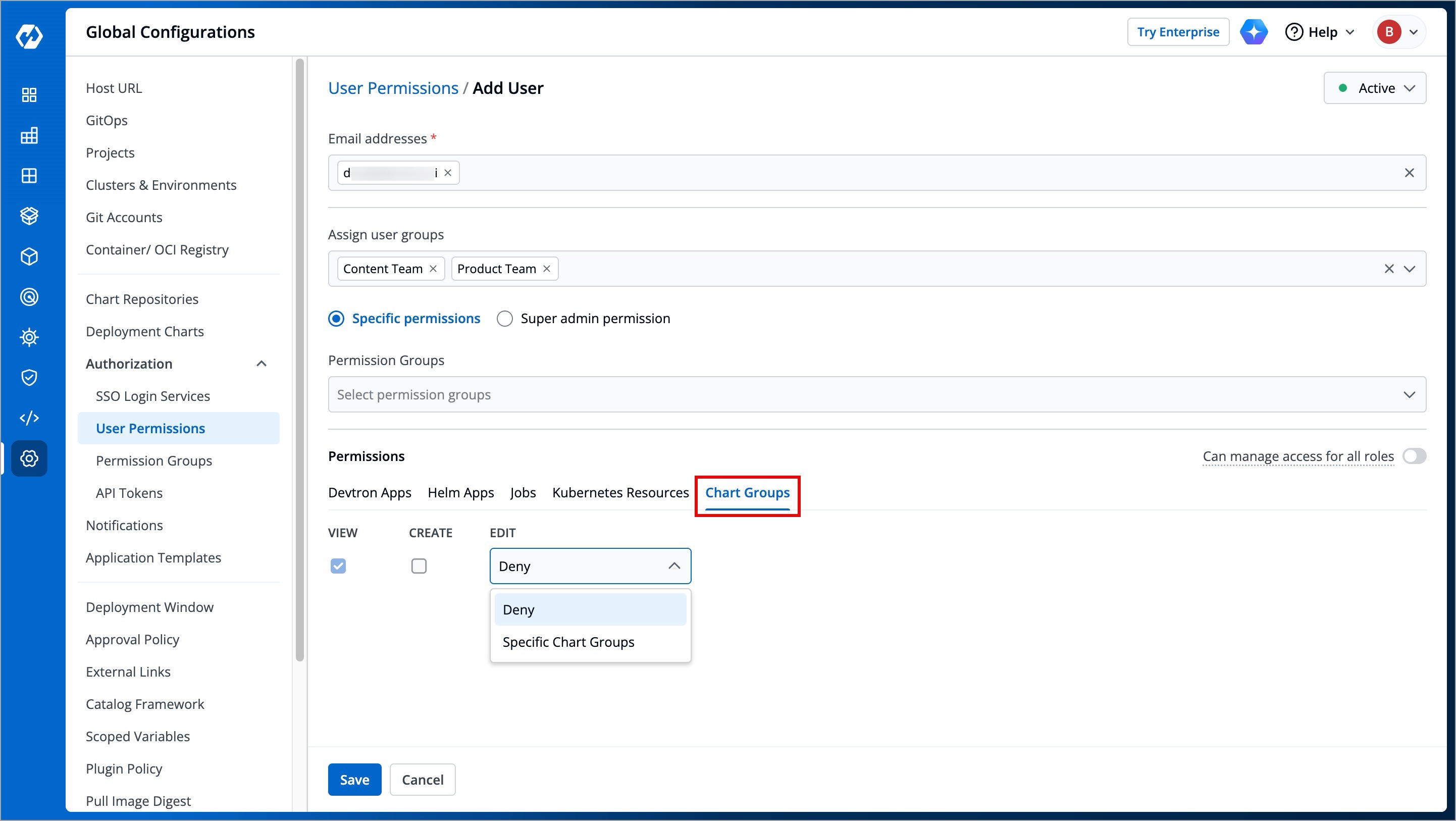The image size is (1456, 821).
Task: Switch to the Jobs tab
Action: tap(523, 492)
